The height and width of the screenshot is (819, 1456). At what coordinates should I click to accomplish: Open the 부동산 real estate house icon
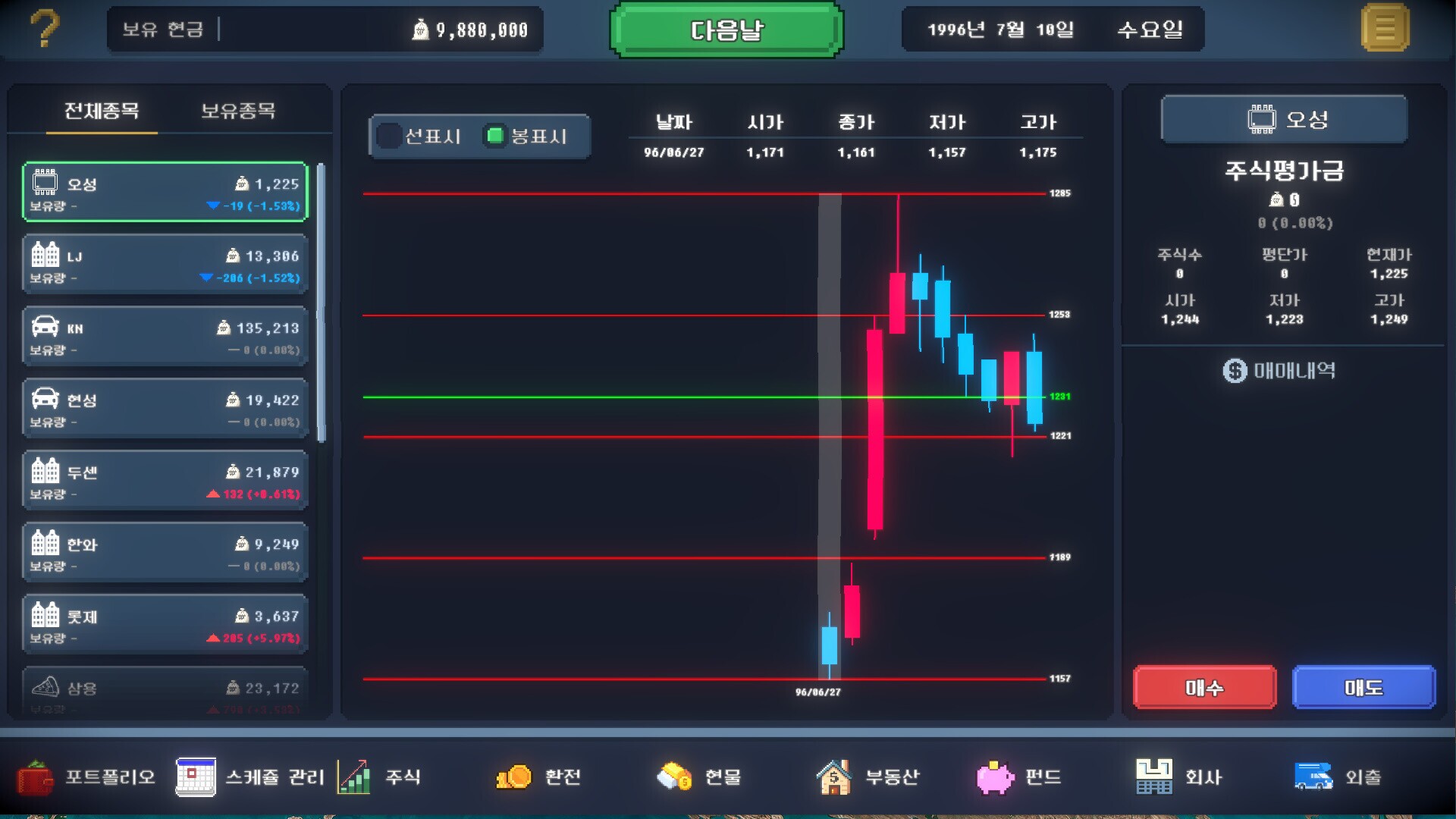click(834, 777)
